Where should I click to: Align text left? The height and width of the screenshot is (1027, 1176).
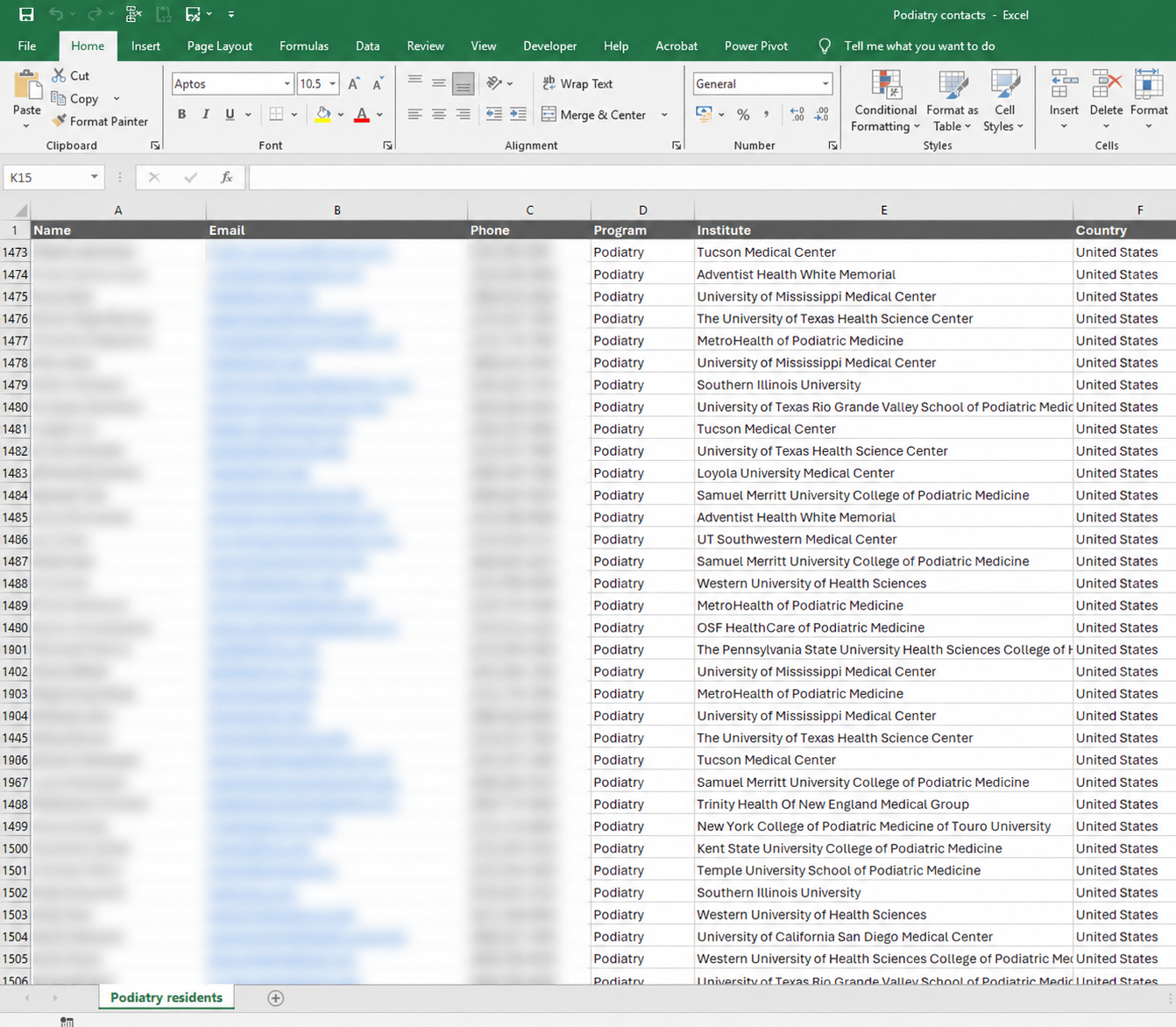414,114
